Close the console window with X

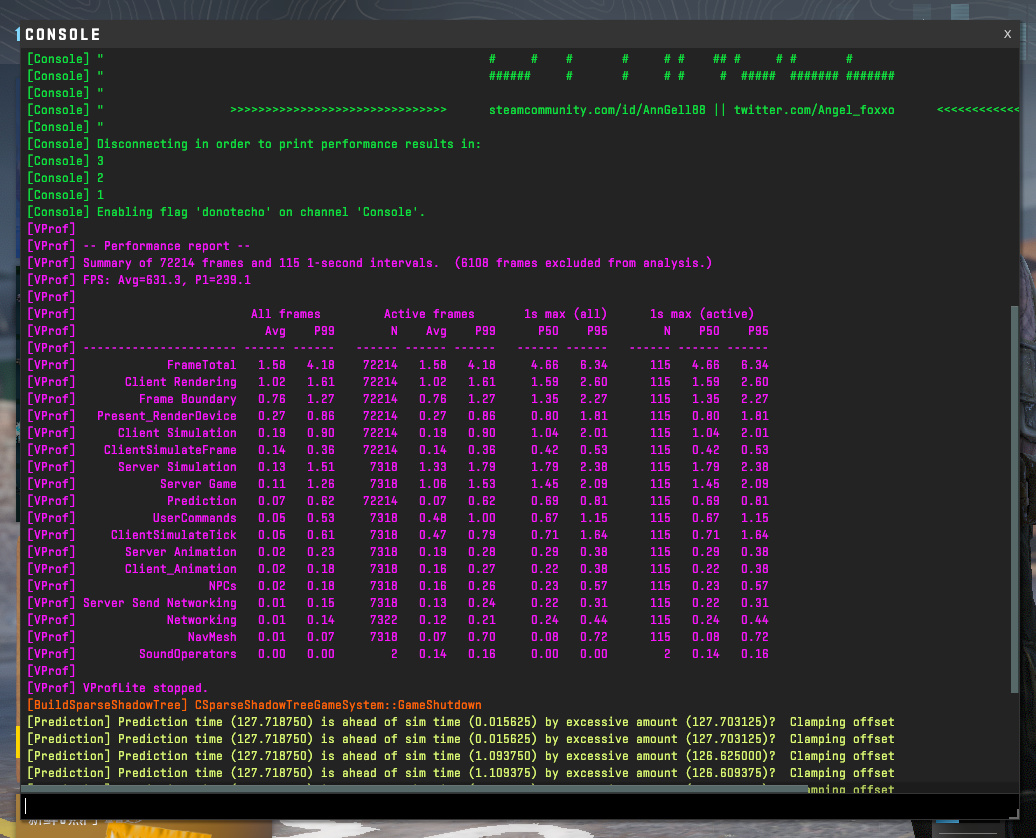click(x=1007, y=34)
